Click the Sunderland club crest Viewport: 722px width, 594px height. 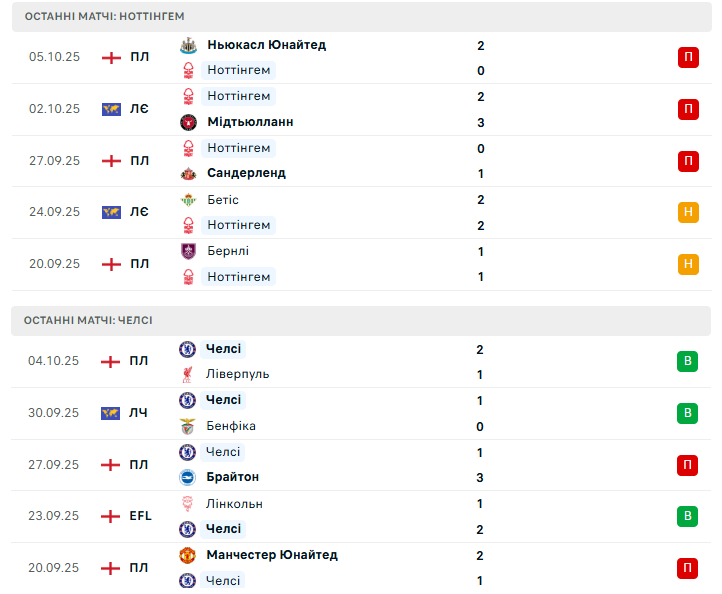187,173
